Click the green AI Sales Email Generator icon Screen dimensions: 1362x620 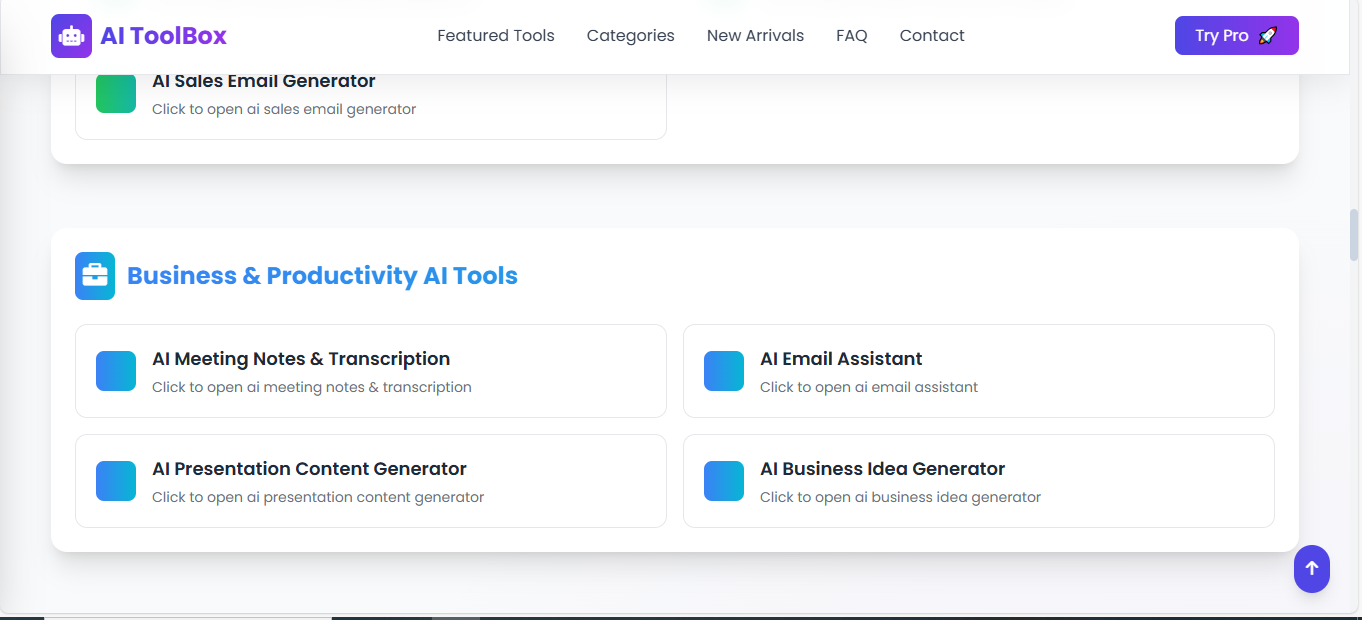[x=116, y=93]
